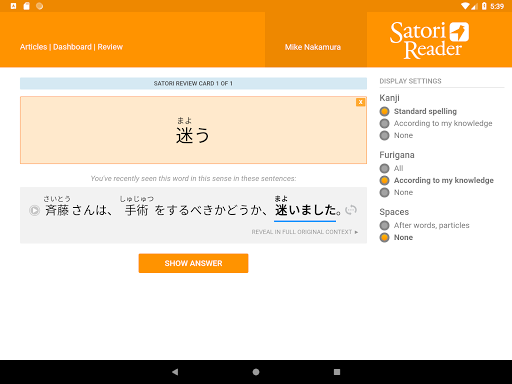This screenshot has height=384, width=512.
Task: Close the review card with X icon
Action: tap(360, 102)
